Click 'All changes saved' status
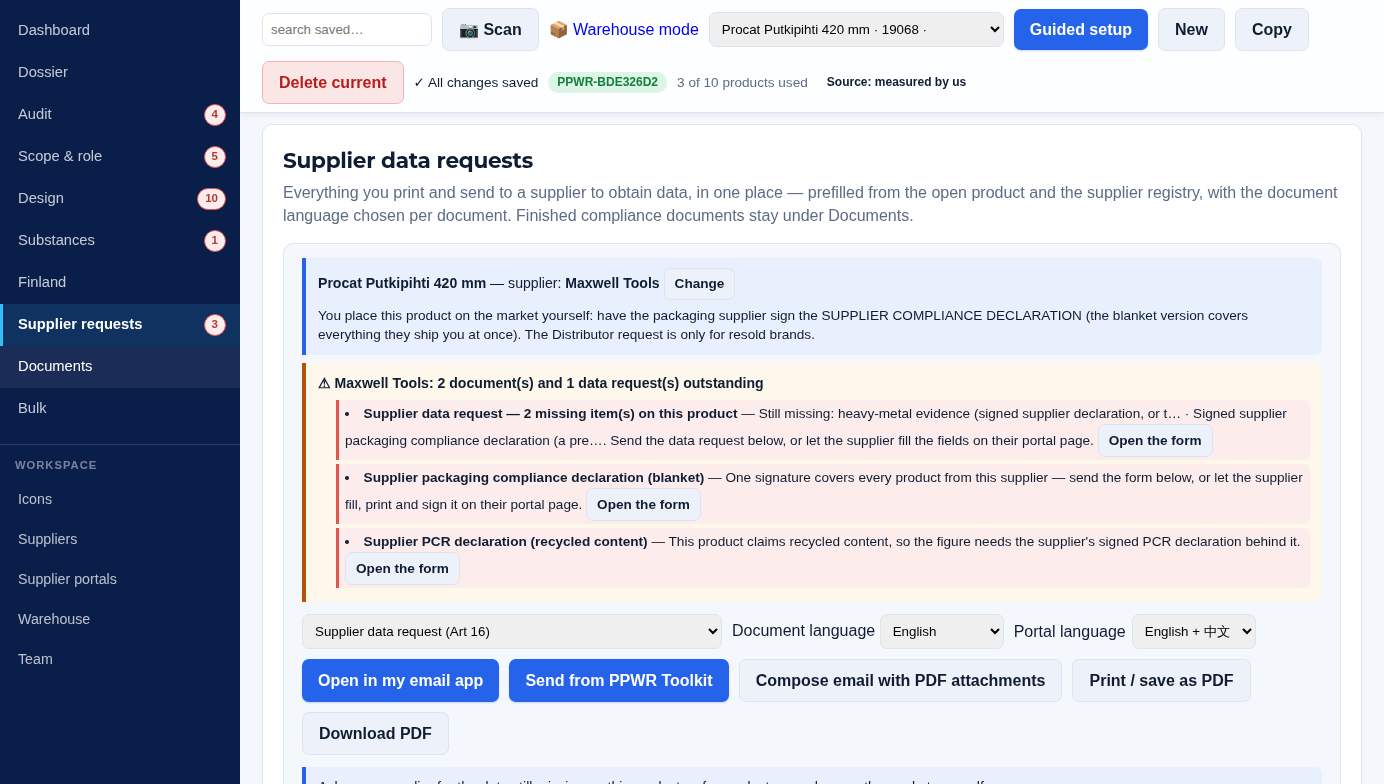Image resolution: width=1384 pixels, height=784 pixels. (x=476, y=83)
